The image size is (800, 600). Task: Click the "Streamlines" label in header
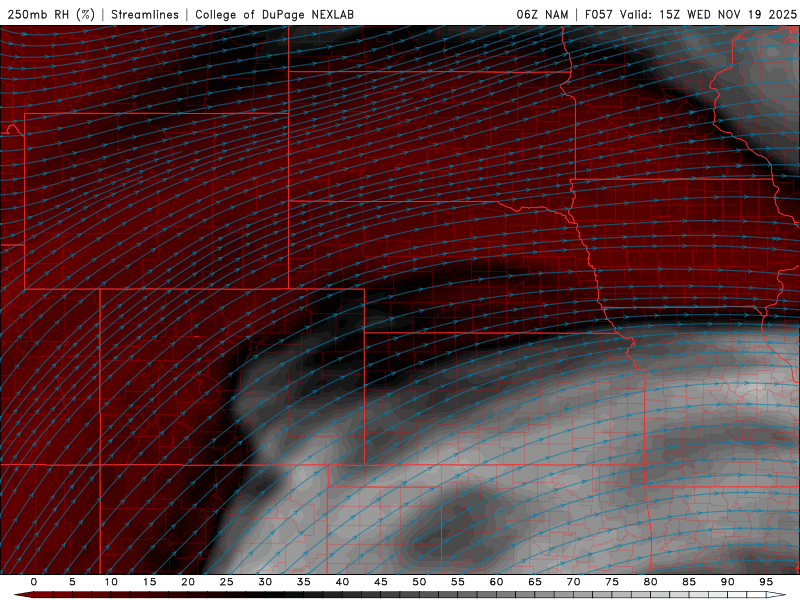point(145,14)
